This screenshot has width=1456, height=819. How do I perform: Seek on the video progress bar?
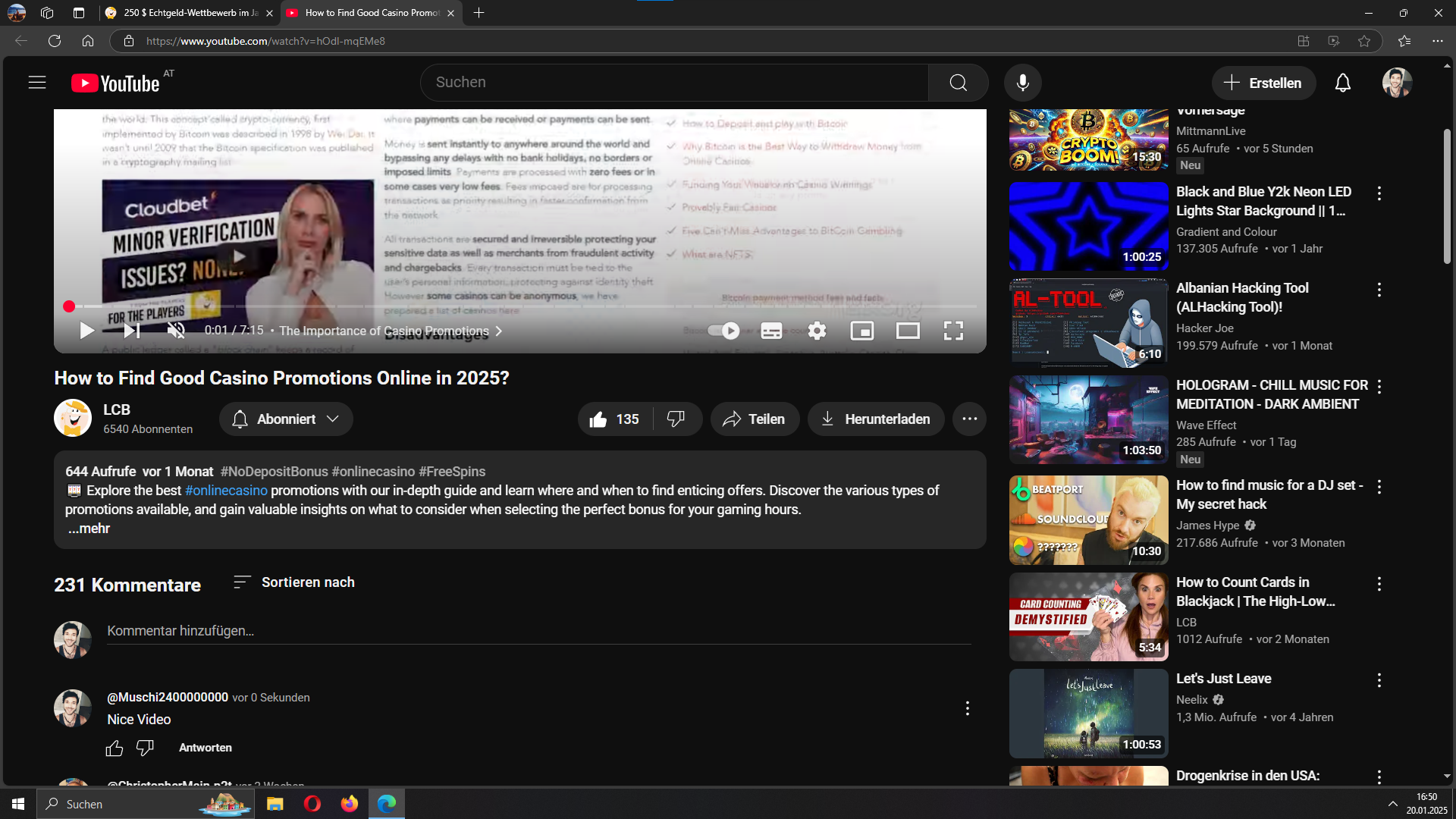[520, 306]
